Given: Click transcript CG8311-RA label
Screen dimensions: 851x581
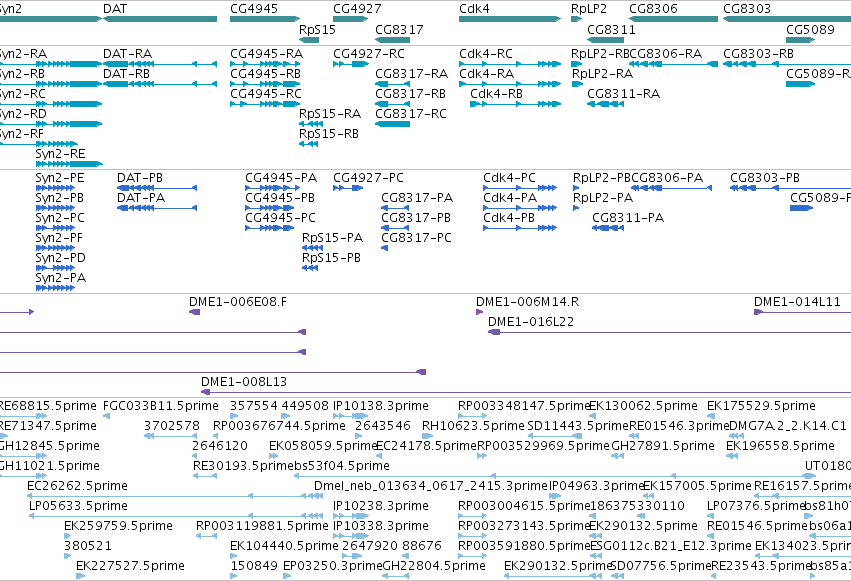Looking at the screenshot, I should point(624,93).
